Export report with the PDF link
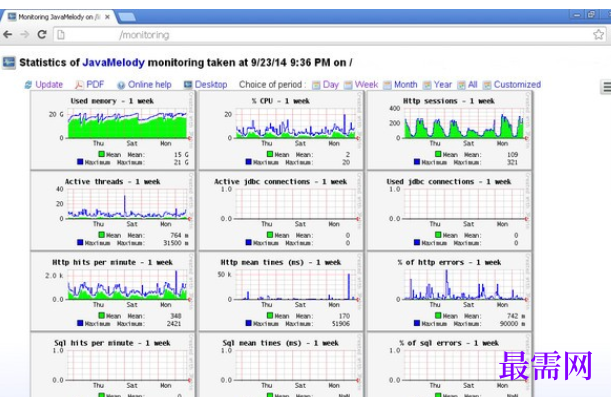The image size is (611, 397). click(95, 85)
